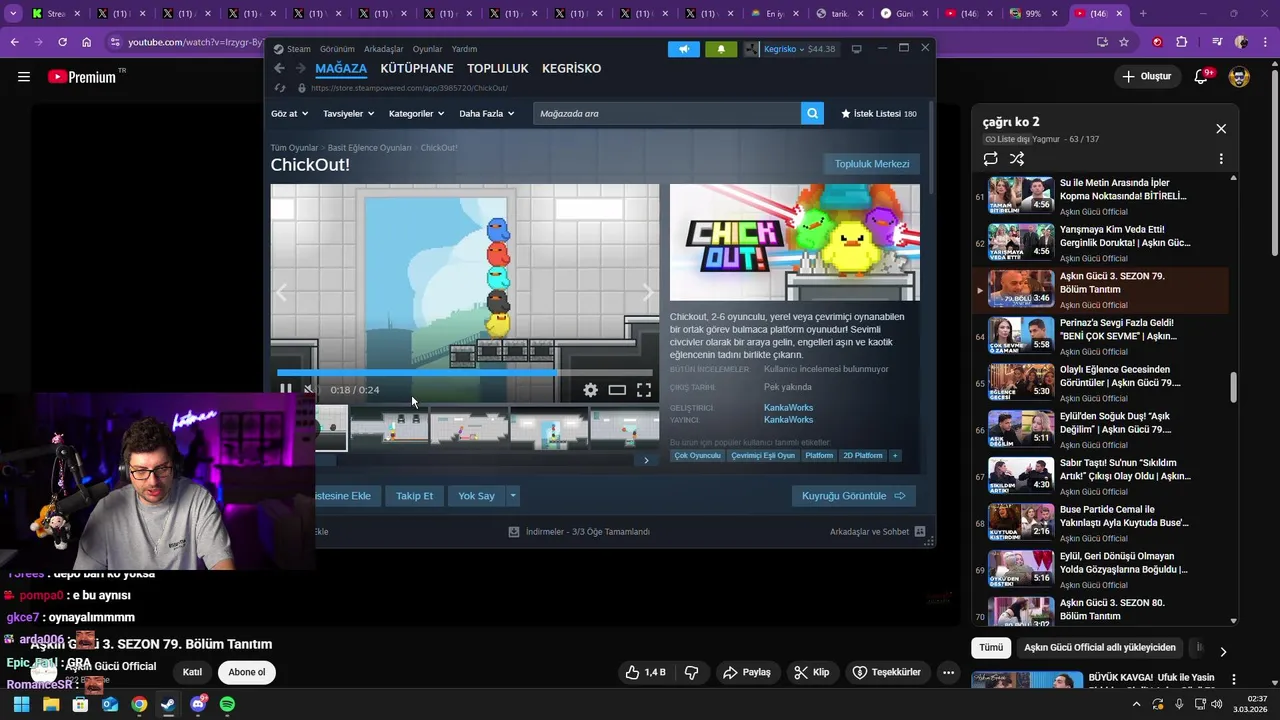
Task: Expand Tavsiyeler dropdown
Action: [x=348, y=114]
